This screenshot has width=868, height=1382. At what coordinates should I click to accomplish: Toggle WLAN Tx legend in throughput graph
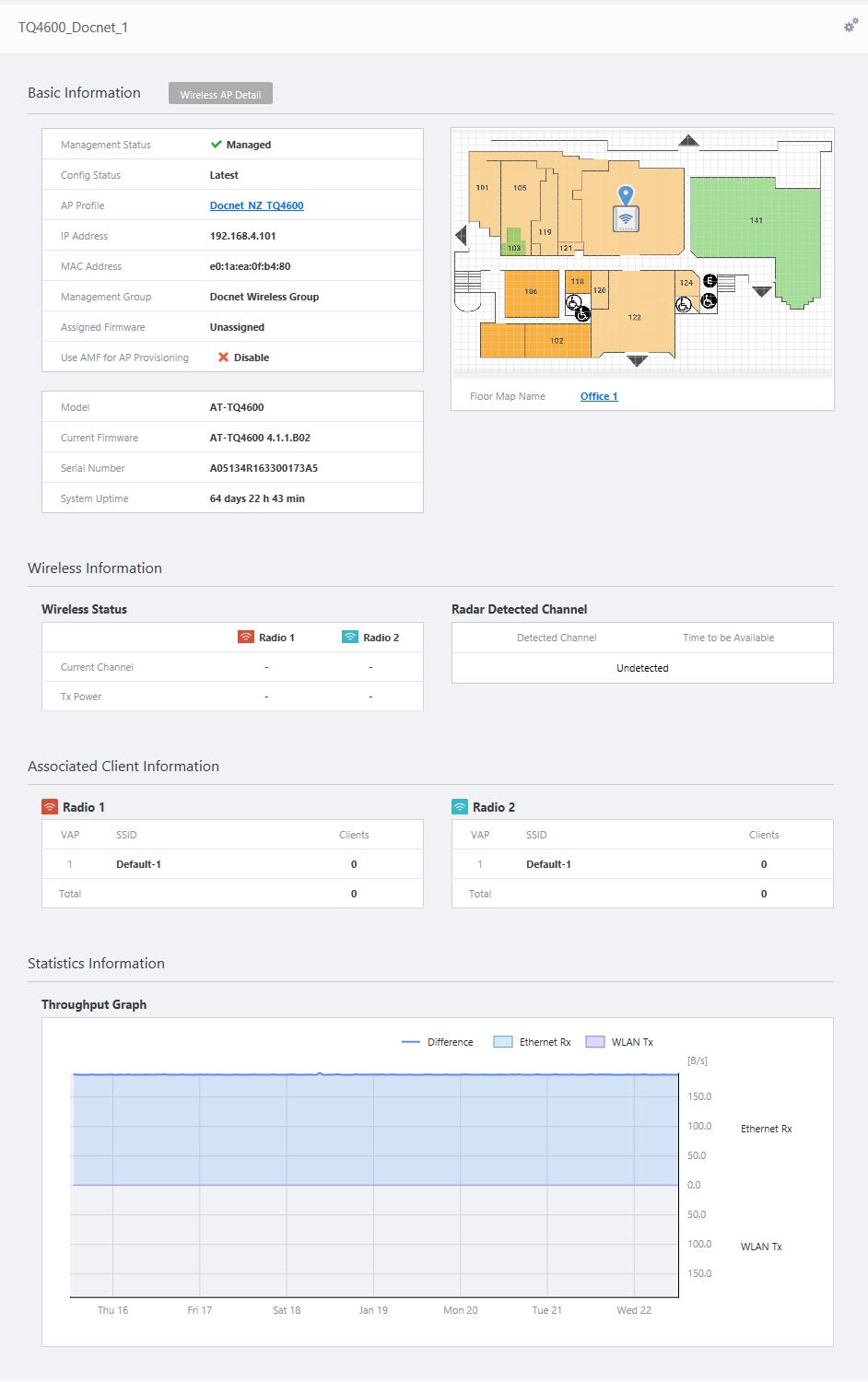click(x=620, y=1042)
